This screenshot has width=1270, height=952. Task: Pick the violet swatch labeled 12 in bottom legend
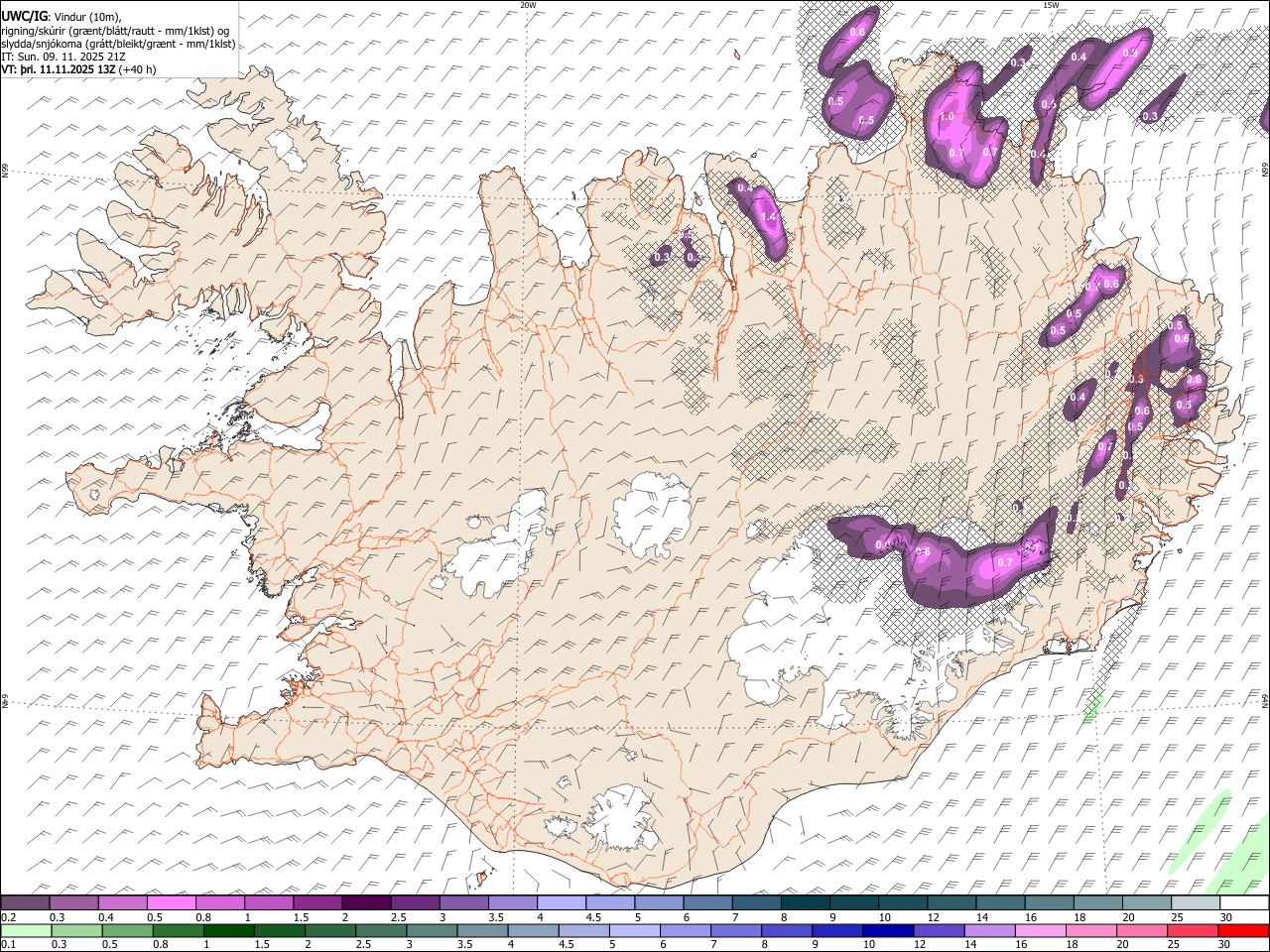939,930
